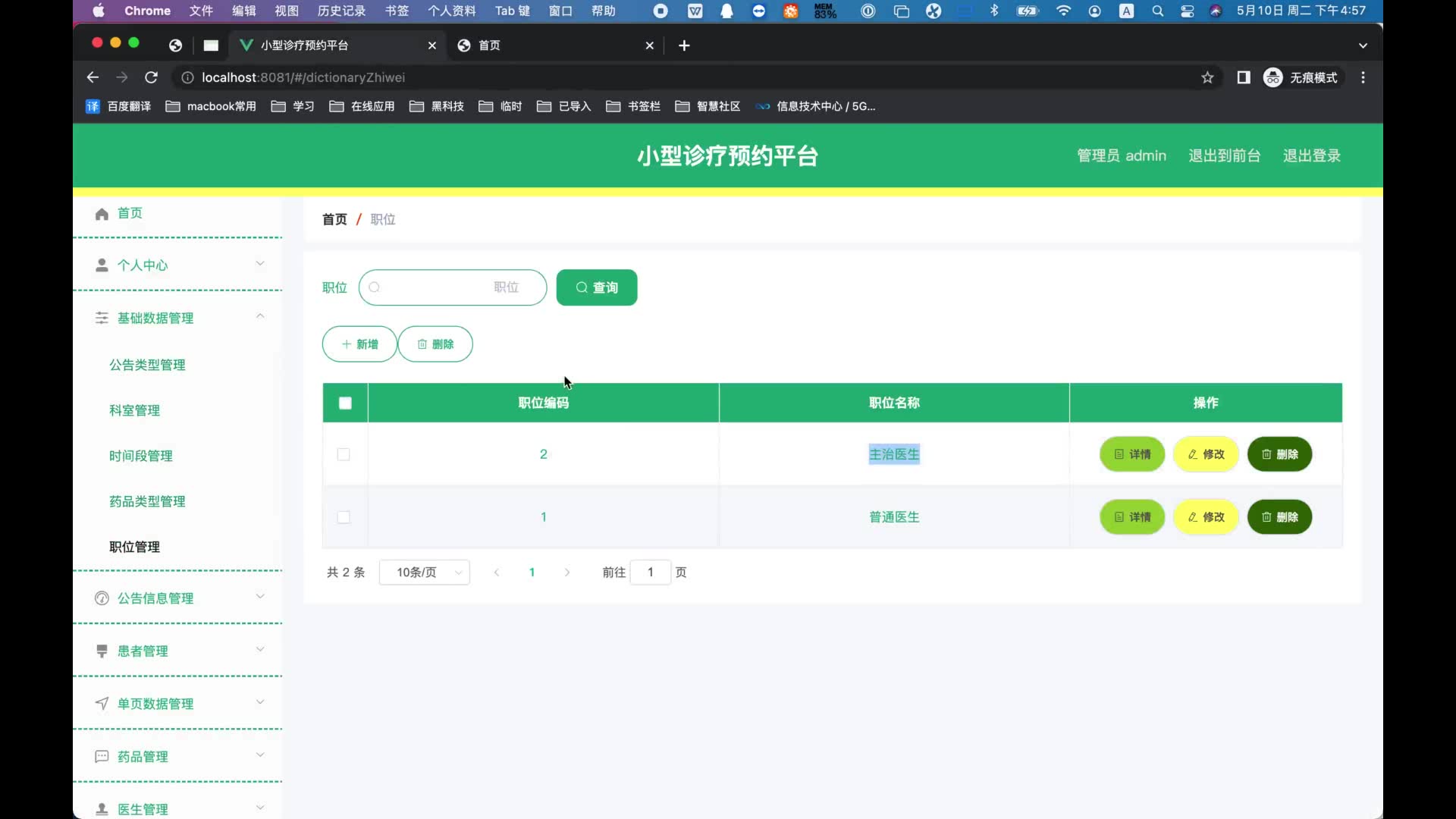Open 详情 for 主治医生 row
Viewport: 1456px width, 819px height.
tap(1132, 454)
